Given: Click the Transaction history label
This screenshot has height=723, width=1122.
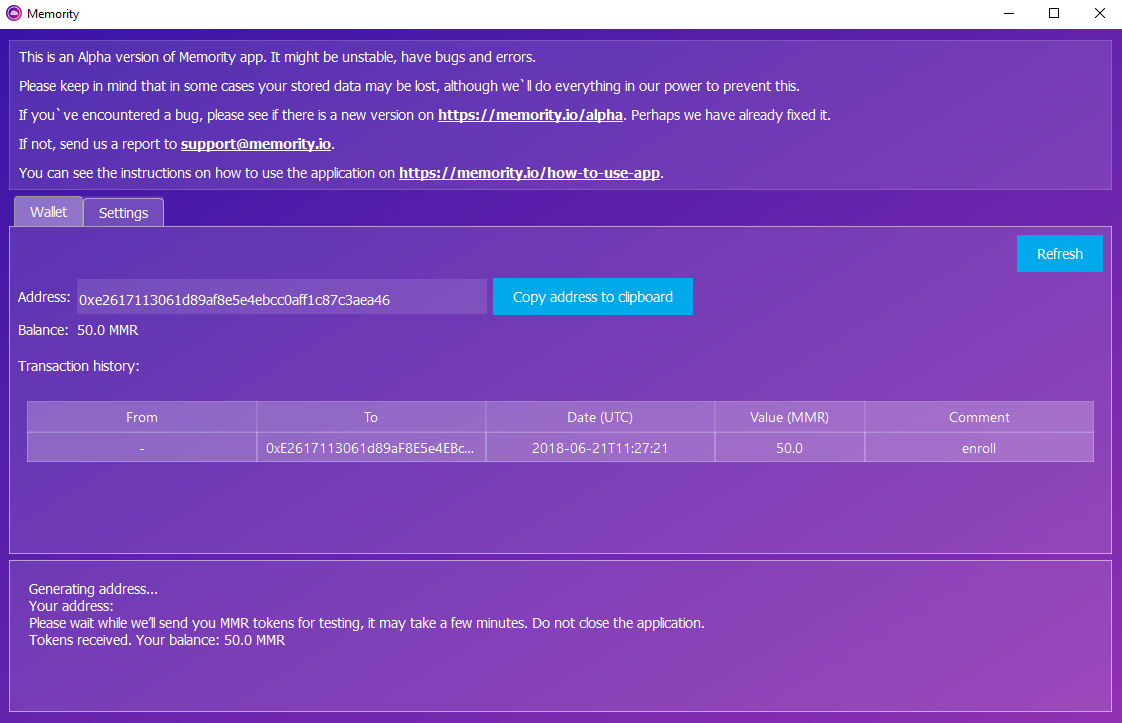Looking at the screenshot, I should 79,367.
